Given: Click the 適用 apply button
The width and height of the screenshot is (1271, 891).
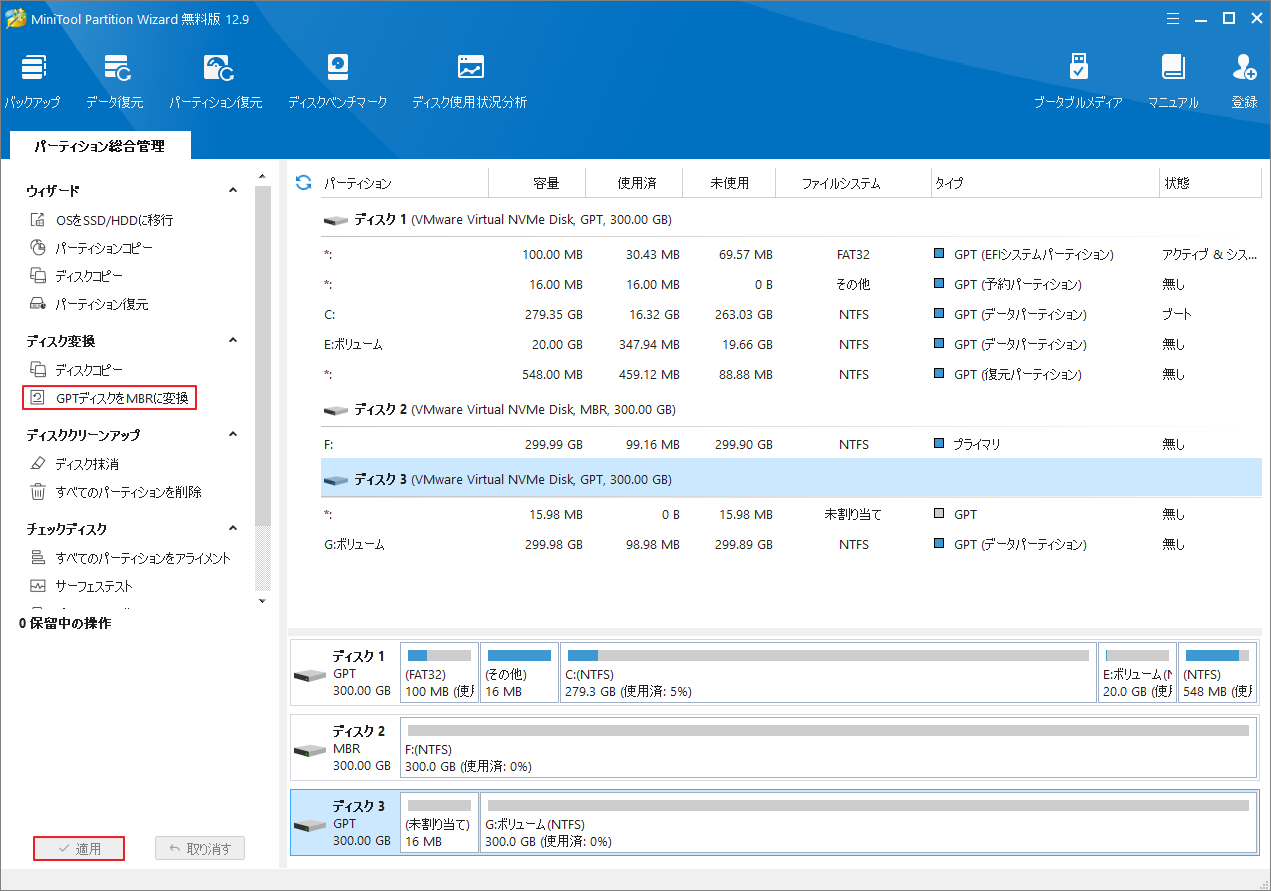Looking at the screenshot, I should (79, 848).
